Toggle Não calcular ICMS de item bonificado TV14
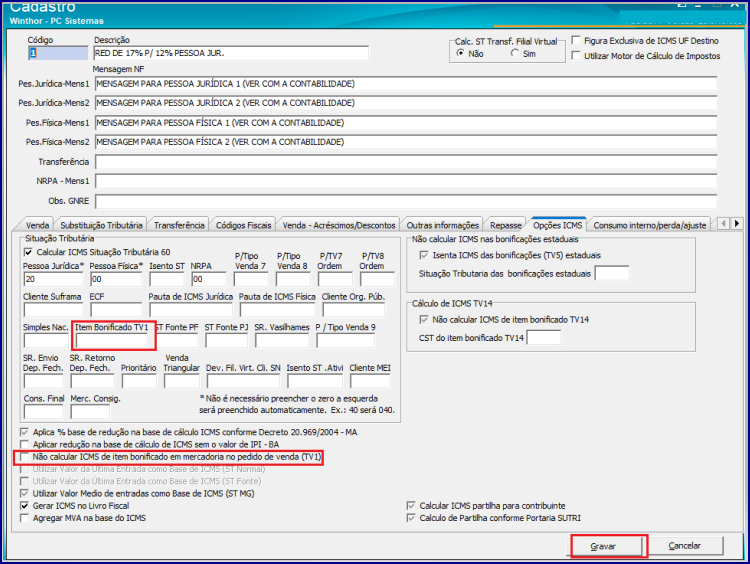Viewport: 750px width, 564px height. point(424,320)
